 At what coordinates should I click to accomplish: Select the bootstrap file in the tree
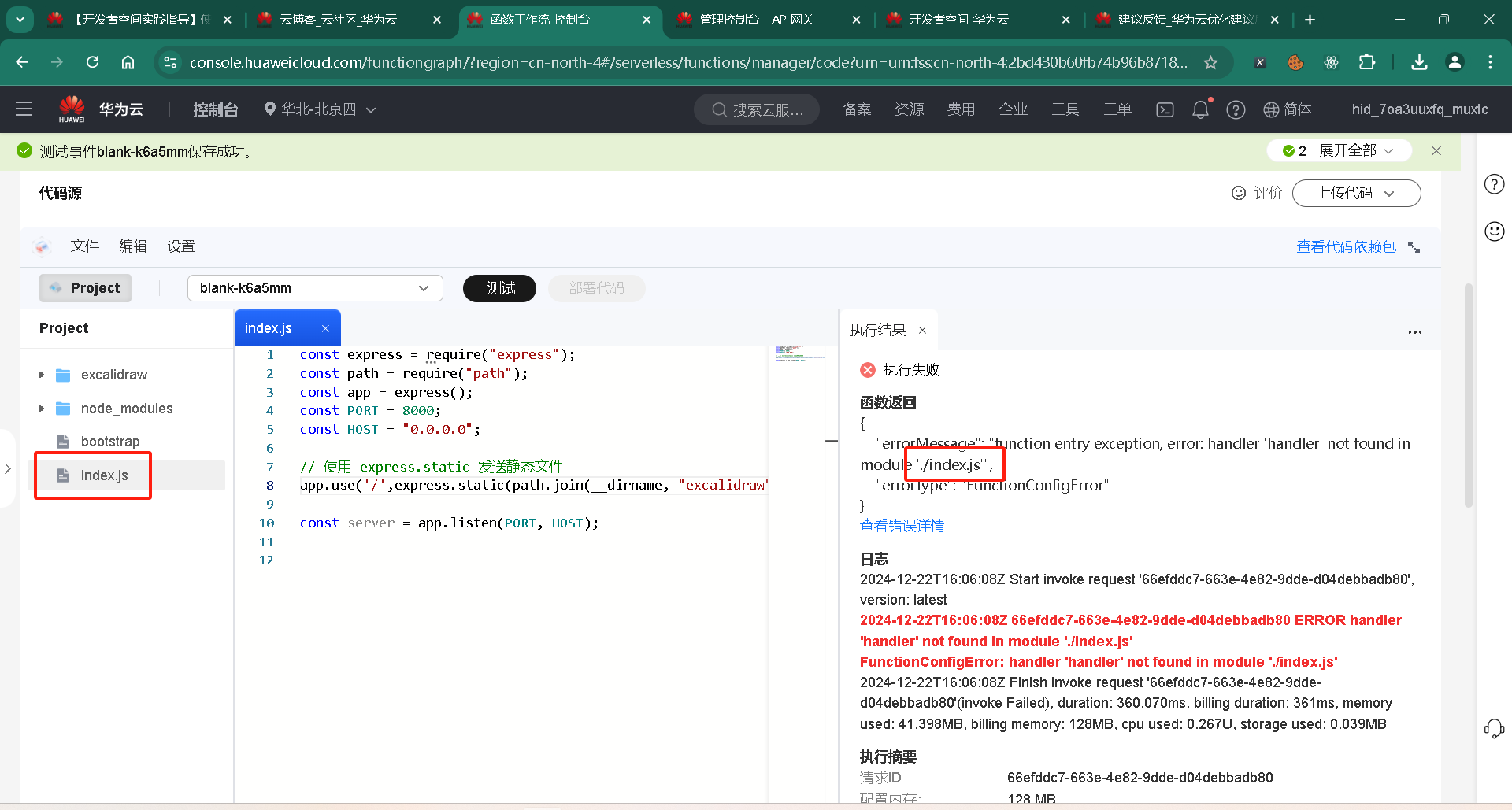click(110, 442)
